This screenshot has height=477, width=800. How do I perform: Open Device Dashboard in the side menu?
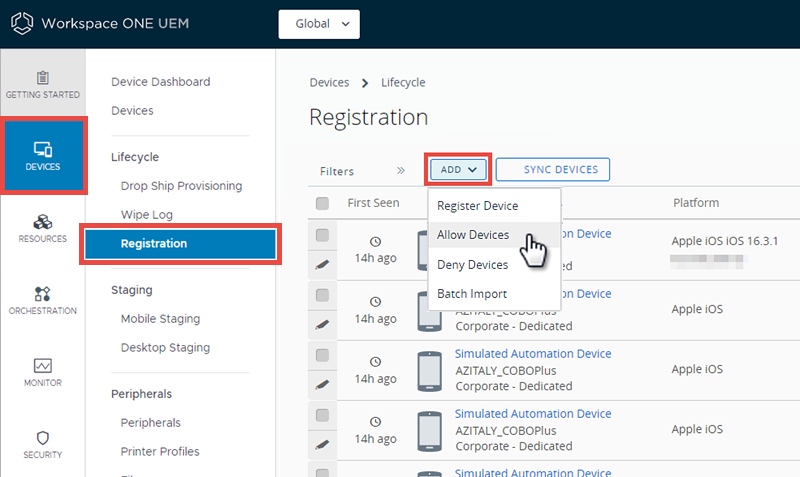click(161, 82)
